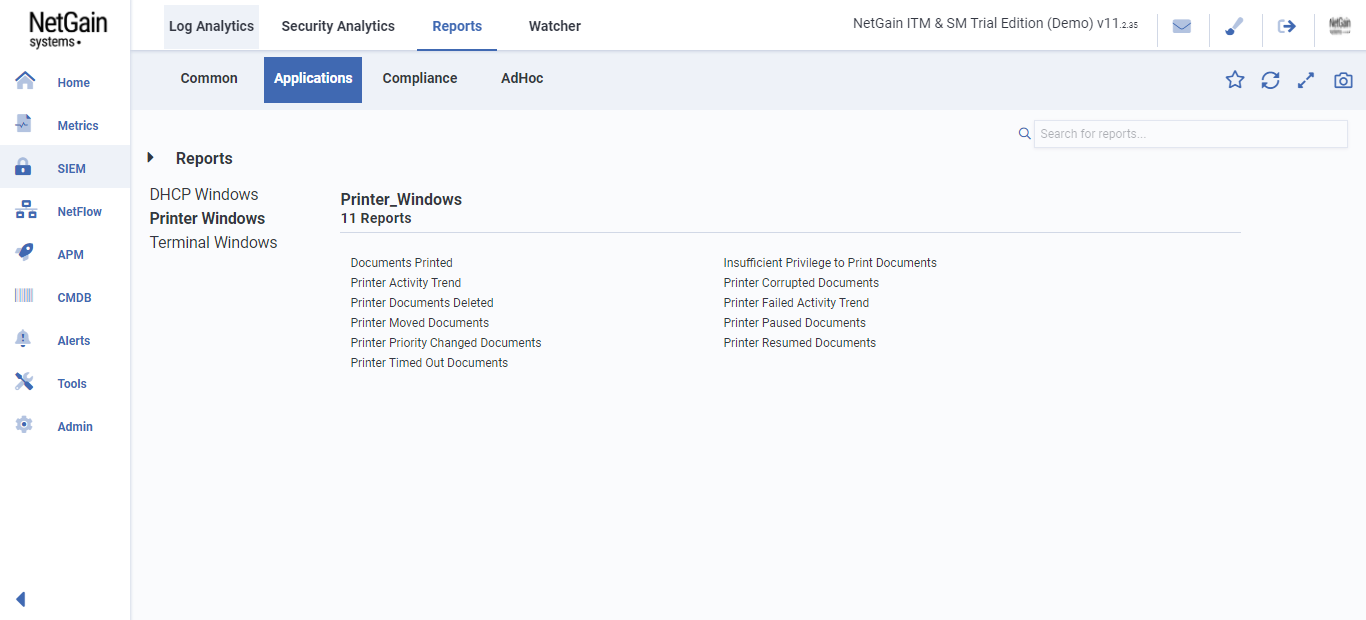Click the Printer_Windows heading

[x=401, y=200]
